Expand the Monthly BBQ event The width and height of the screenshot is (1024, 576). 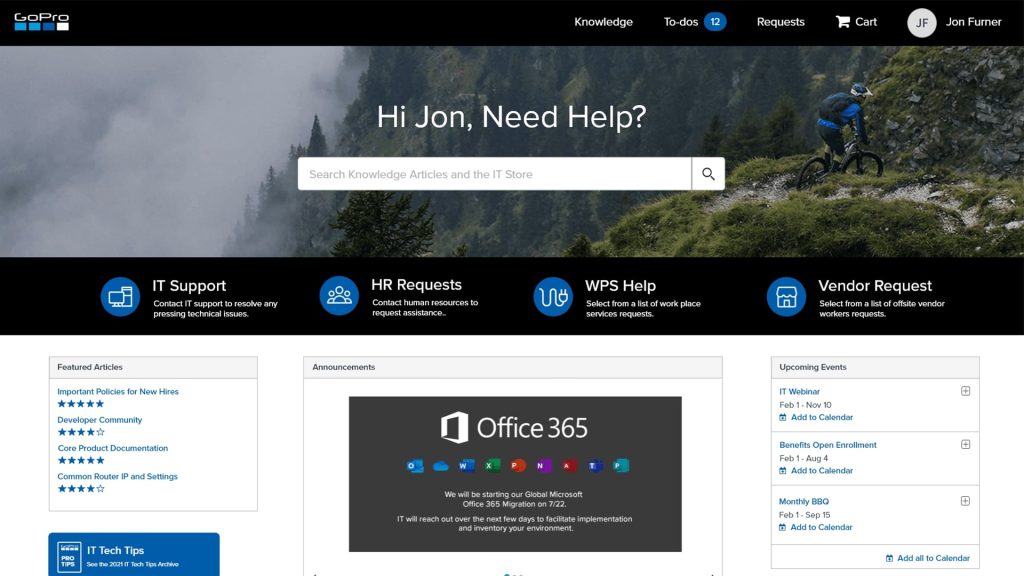click(965, 501)
